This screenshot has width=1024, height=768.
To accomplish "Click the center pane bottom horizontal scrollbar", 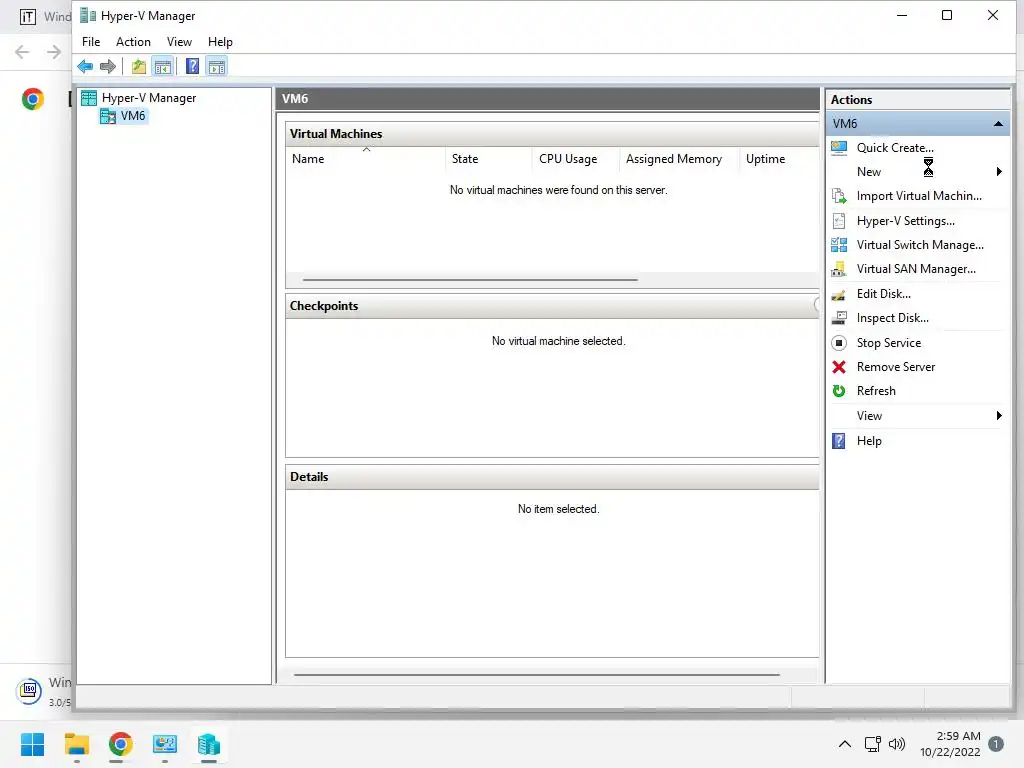I will pyautogui.click(x=536, y=675).
